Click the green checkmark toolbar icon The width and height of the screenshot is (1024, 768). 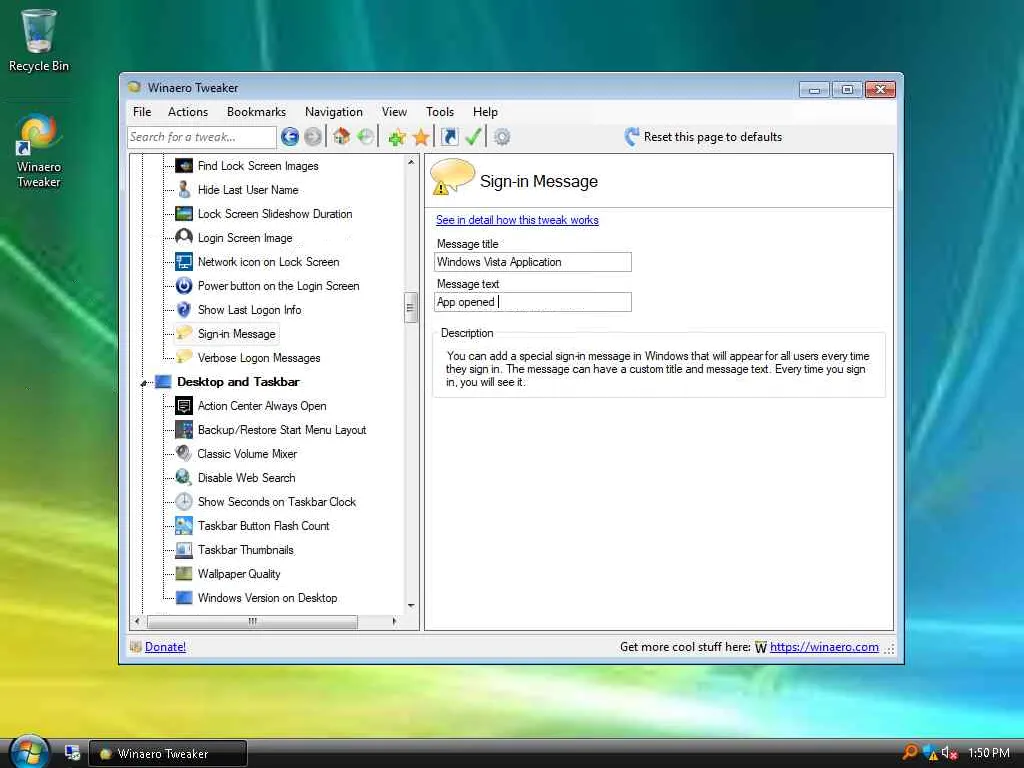473,136
